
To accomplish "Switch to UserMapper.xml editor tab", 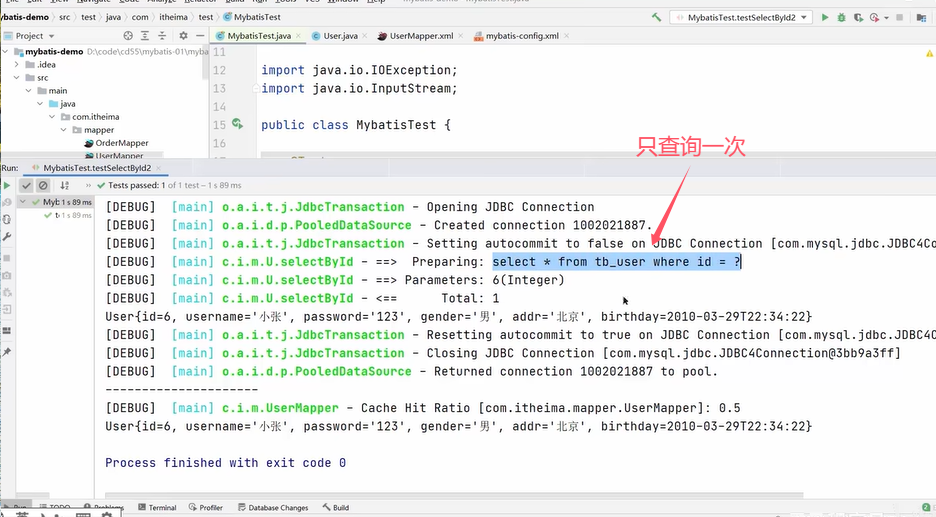I will (421, 36).
